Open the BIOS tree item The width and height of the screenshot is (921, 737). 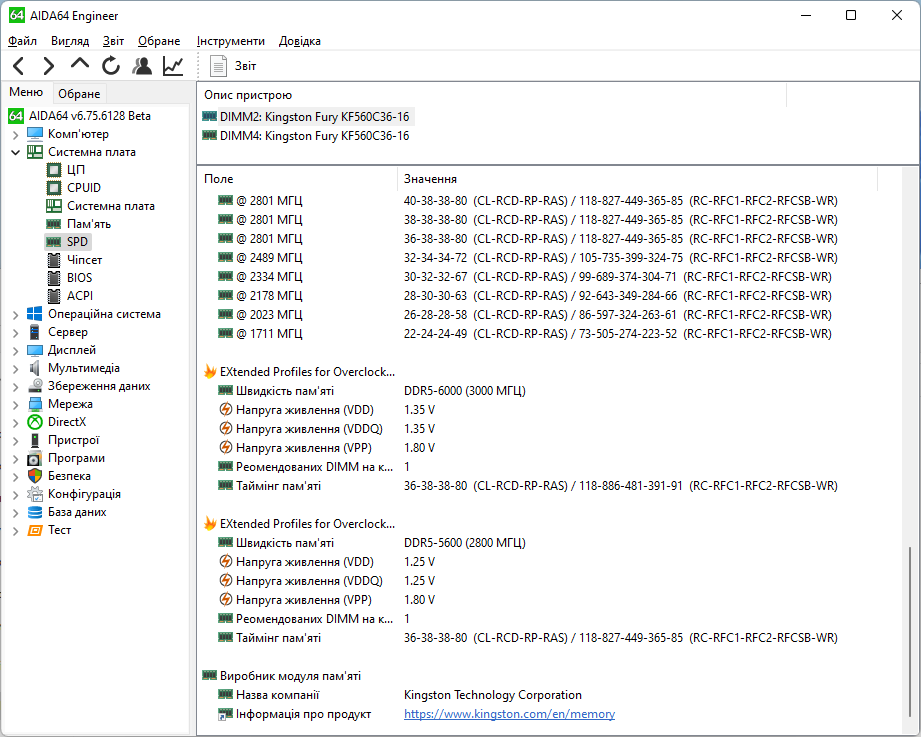[79, 278]
